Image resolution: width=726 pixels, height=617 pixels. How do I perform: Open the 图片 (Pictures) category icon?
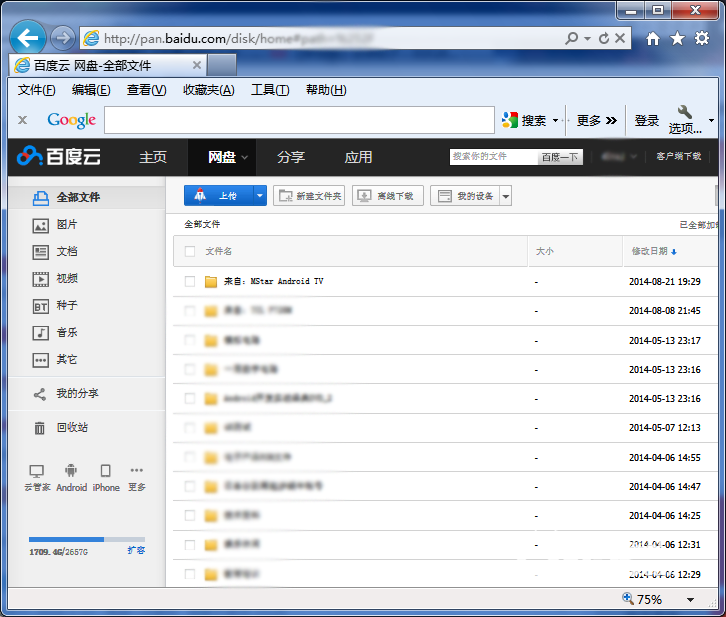point(40,225)
